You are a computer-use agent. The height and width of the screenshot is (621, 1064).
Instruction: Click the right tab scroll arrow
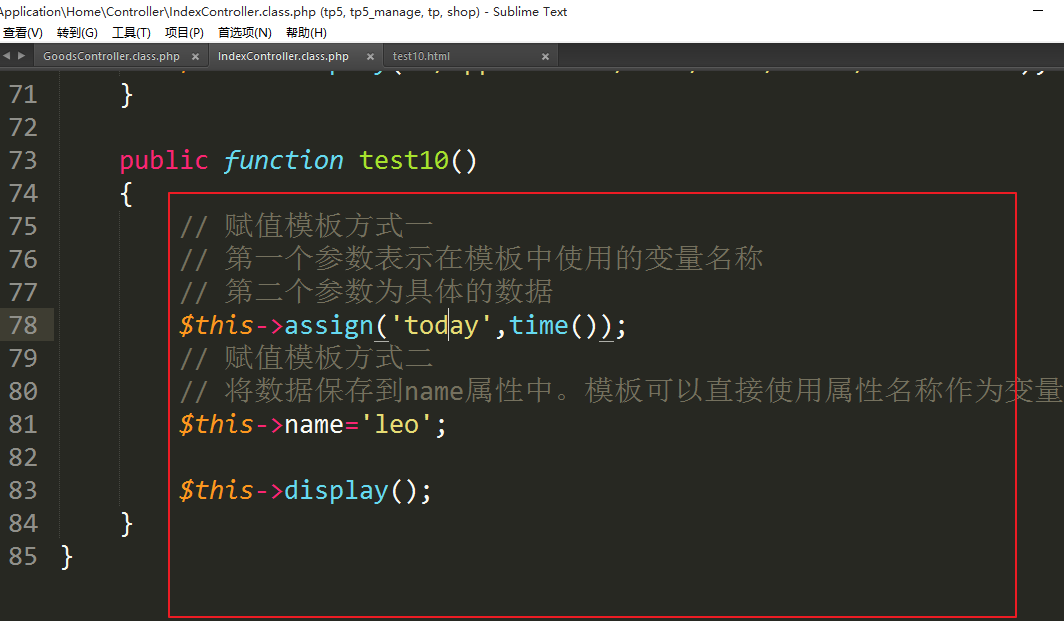(x=21, y=56)
